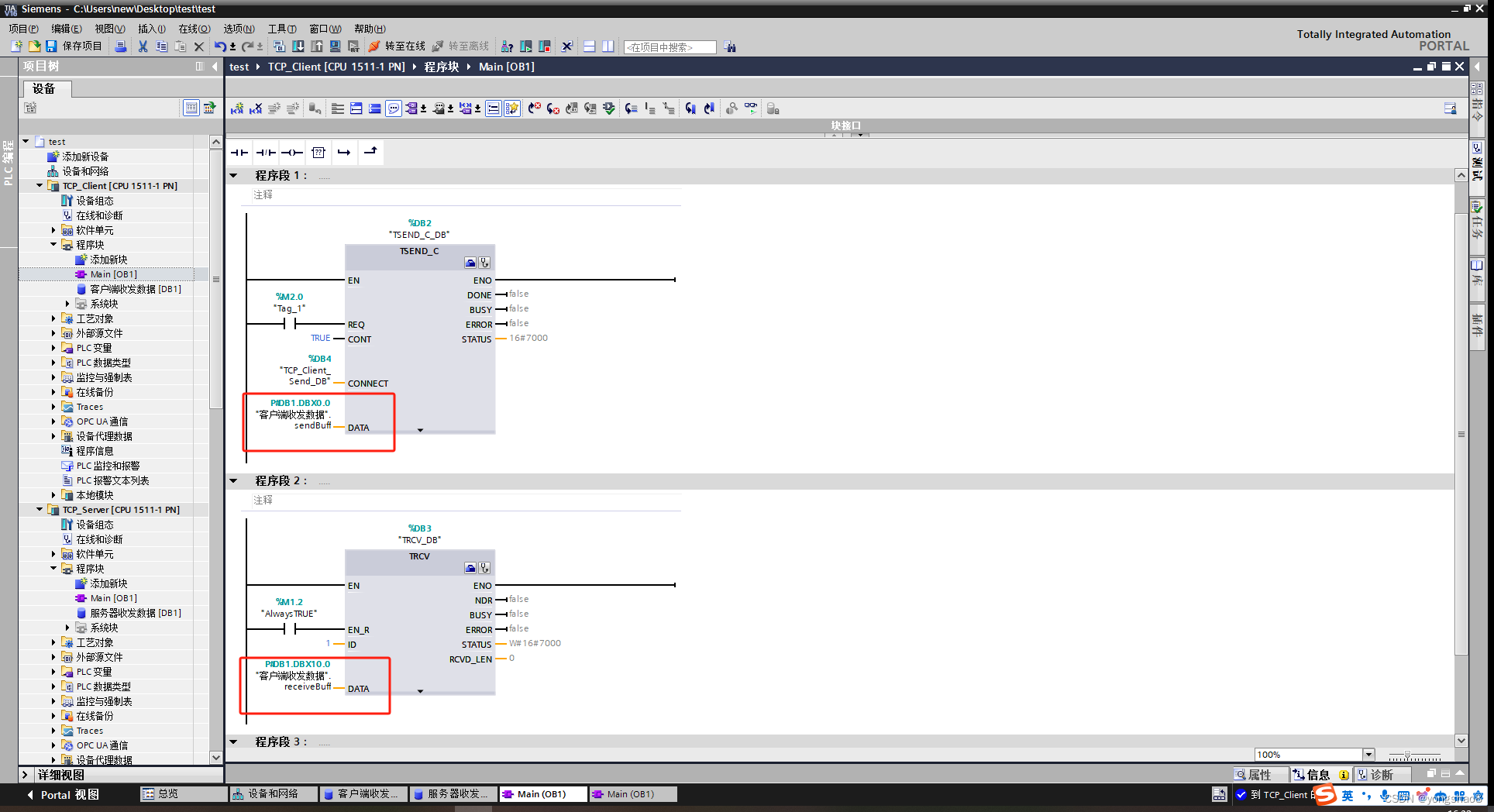This screenshot has width=1494, height=812.
Task: Insert an empty box instruction
Action: (x=318, y=153)
